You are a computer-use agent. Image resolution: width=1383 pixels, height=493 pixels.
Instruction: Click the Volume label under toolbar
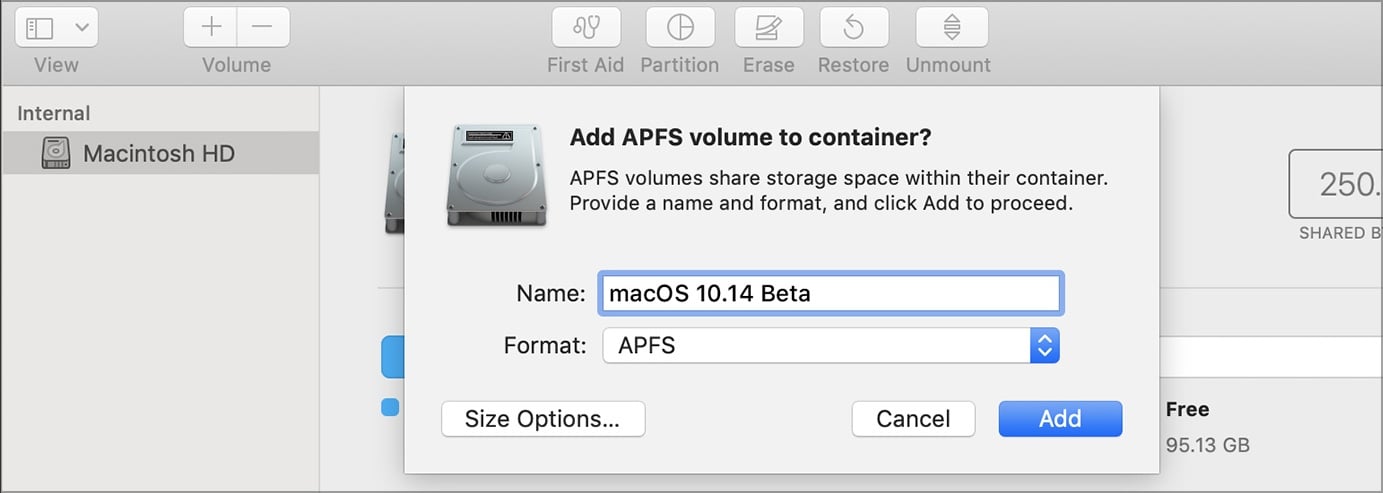click(237, 65)
